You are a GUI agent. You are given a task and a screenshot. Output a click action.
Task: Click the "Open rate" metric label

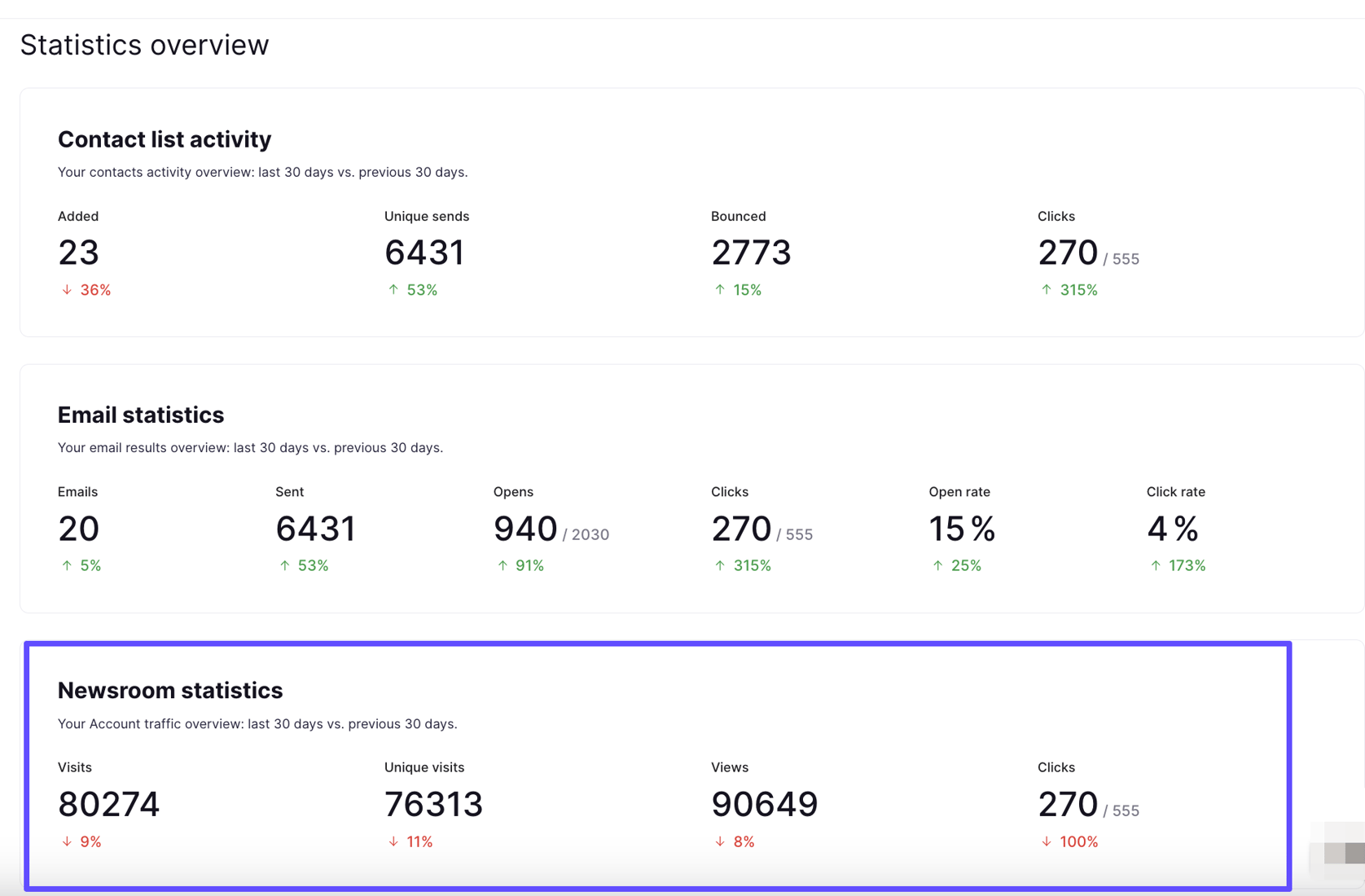coord(959,492)
